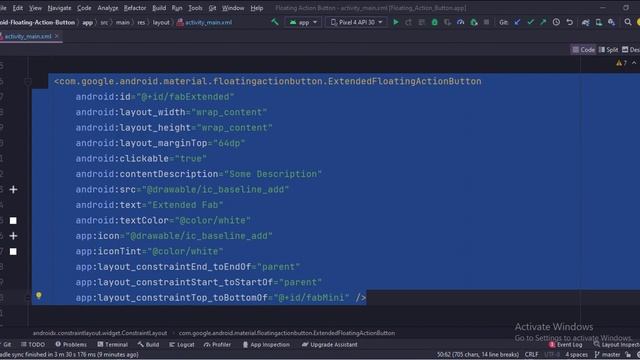Collapse the fold marker at the closing tag line
Viewport: 640px width, 360px height.
coord(28,298)
